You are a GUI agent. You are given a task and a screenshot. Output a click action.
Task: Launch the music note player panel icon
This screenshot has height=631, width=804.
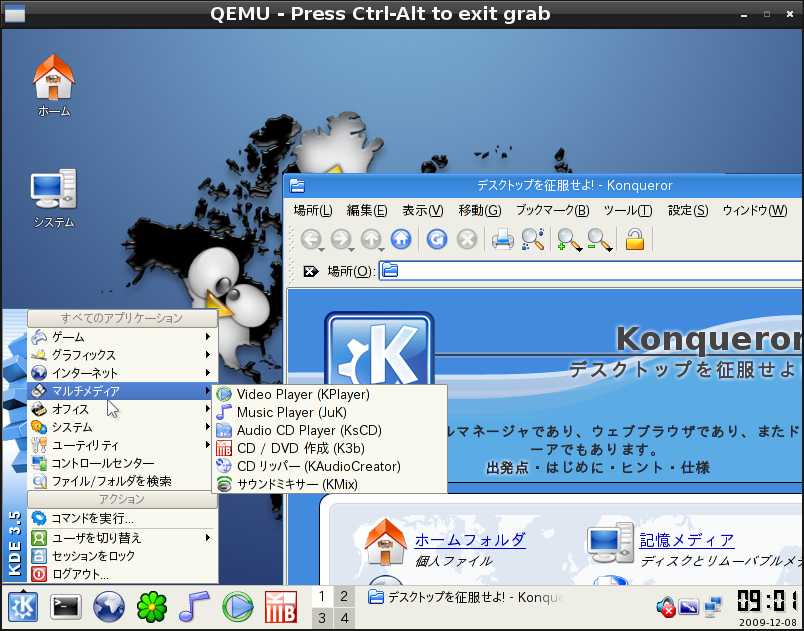coord(194,607)
